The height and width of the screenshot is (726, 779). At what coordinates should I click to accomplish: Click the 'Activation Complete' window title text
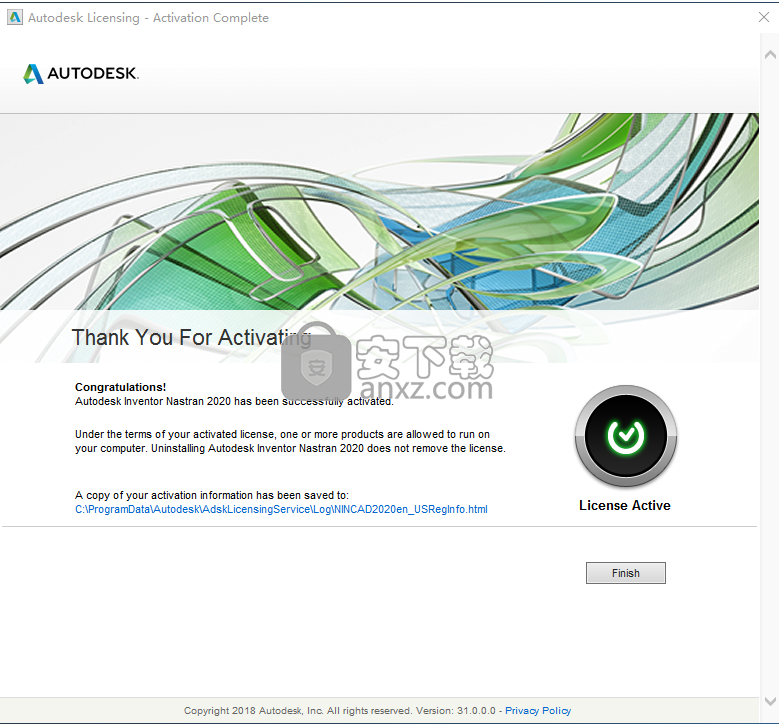pyautogui.click(x=211, y=18)
